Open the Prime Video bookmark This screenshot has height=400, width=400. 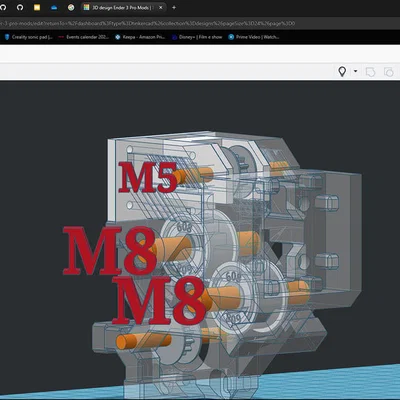(254, 37)
